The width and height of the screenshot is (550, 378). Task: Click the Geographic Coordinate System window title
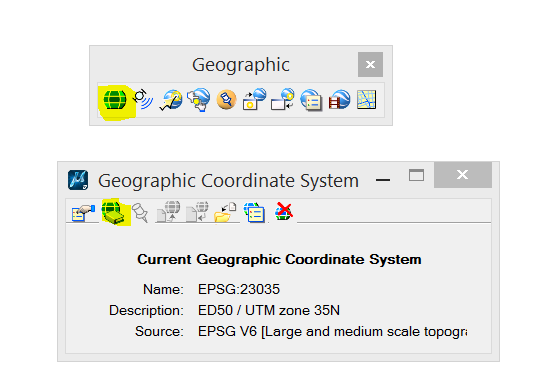[228, 181]
